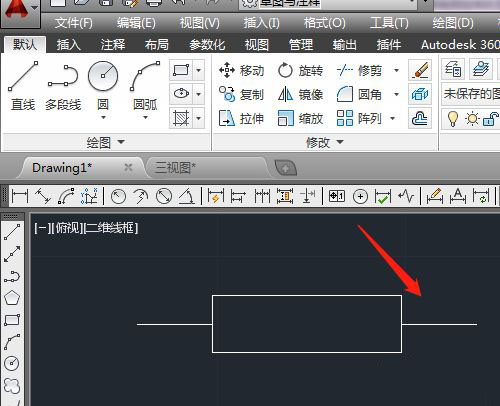
Task: Click the Ordinate dimension toolbar icon
Action: coord(89,196)
